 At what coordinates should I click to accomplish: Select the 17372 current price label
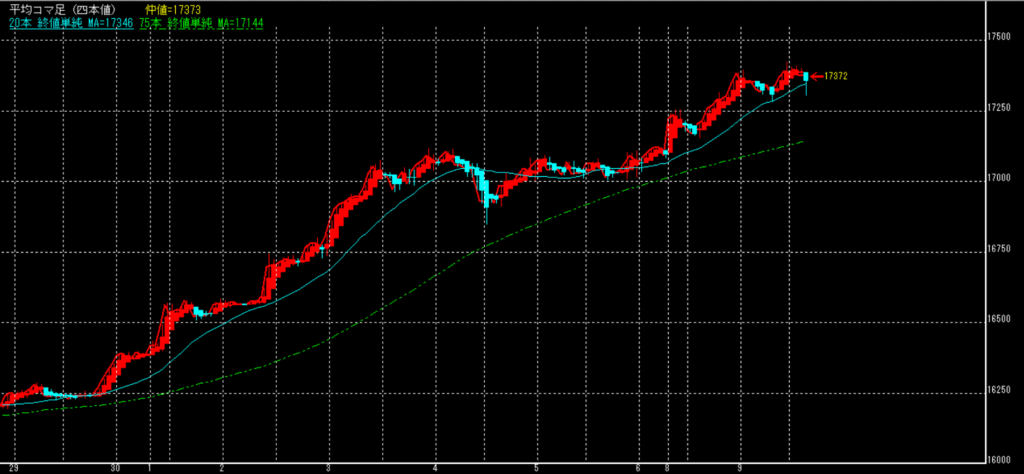pos(836,76)
